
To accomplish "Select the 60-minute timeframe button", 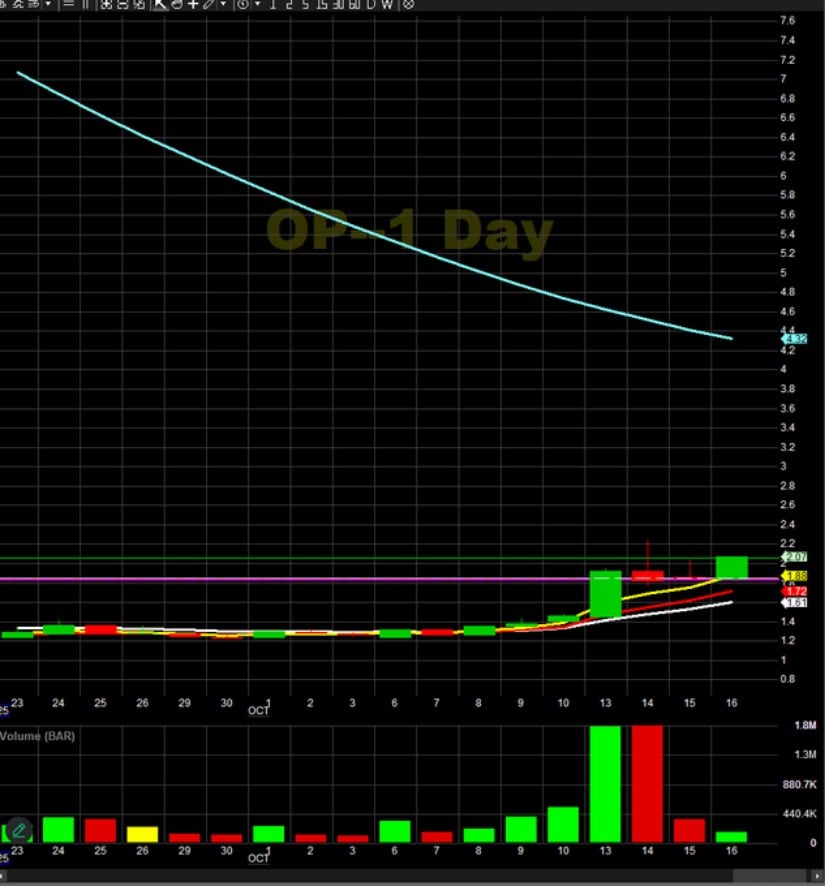I will (x=355, y=4).
